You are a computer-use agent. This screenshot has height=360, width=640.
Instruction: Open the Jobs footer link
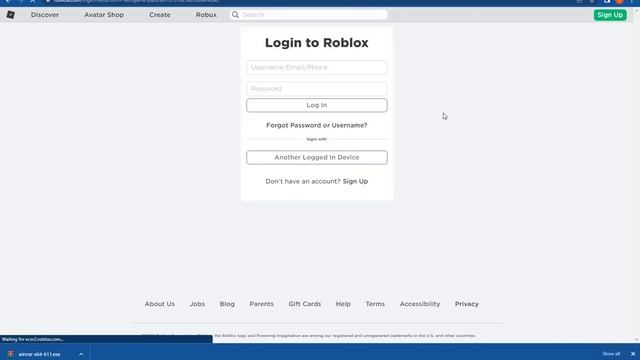pos(197,304)
